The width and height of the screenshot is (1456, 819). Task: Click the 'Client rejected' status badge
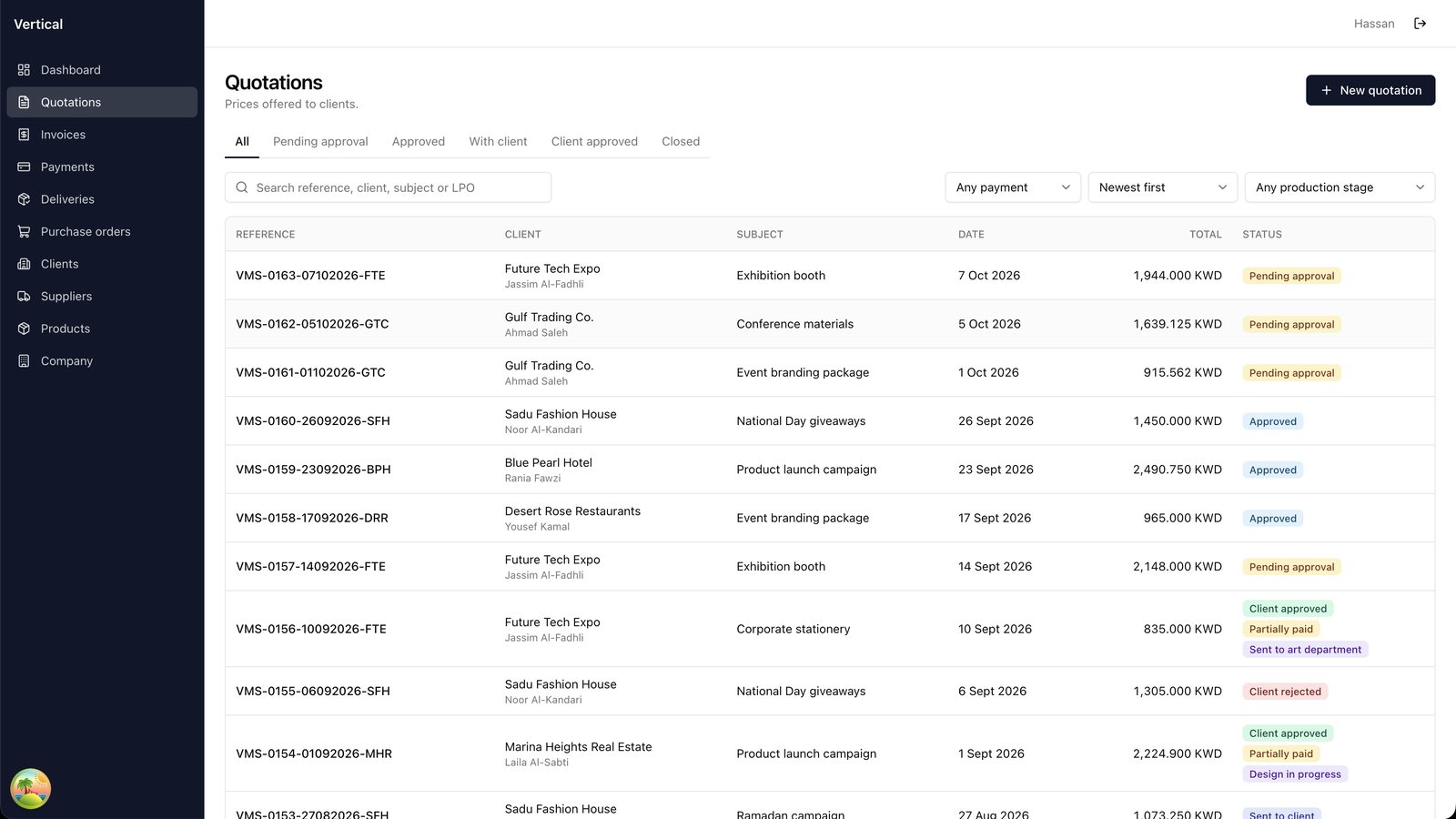point(1285,692)
